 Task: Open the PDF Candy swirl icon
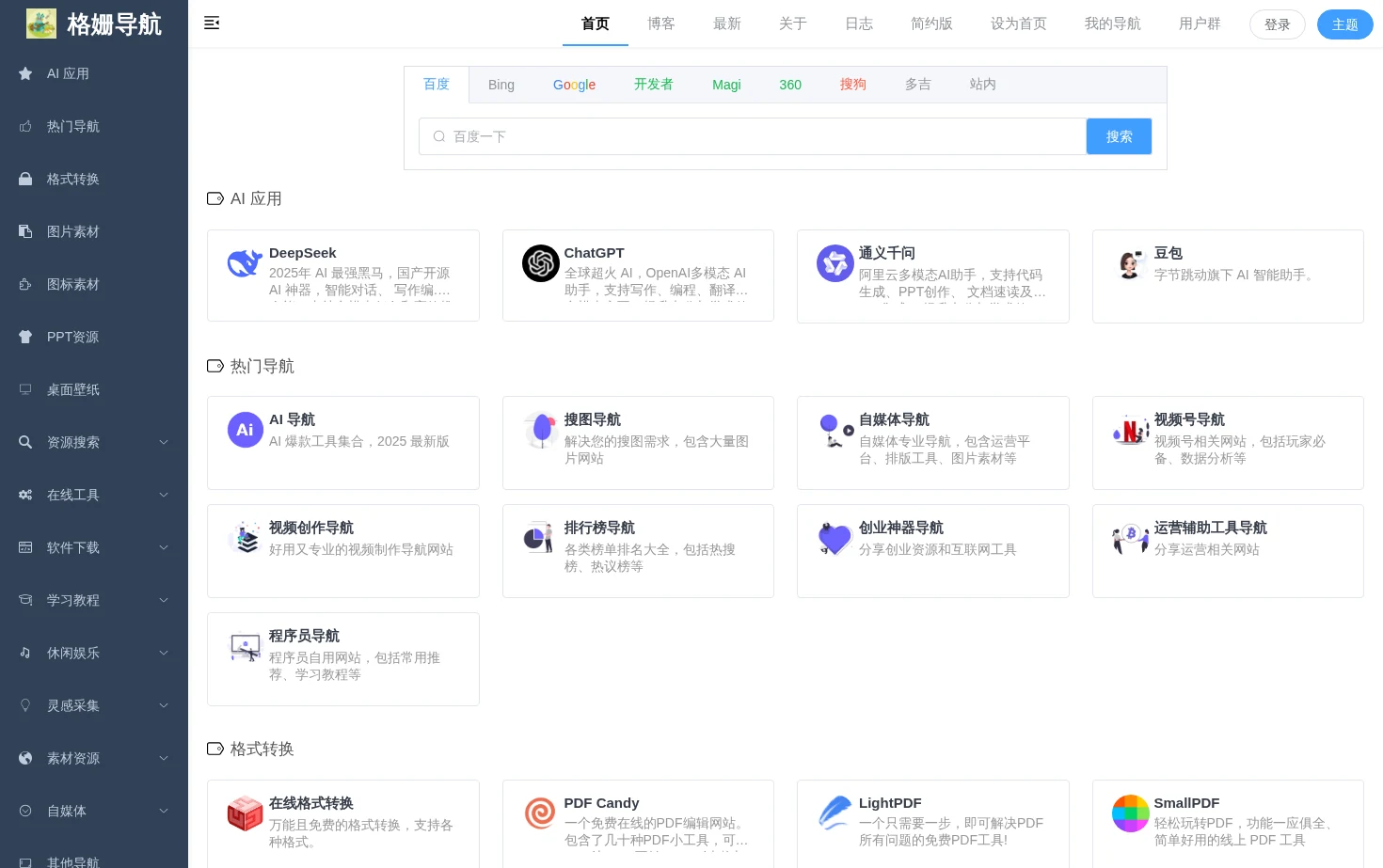tap(541, 813)
